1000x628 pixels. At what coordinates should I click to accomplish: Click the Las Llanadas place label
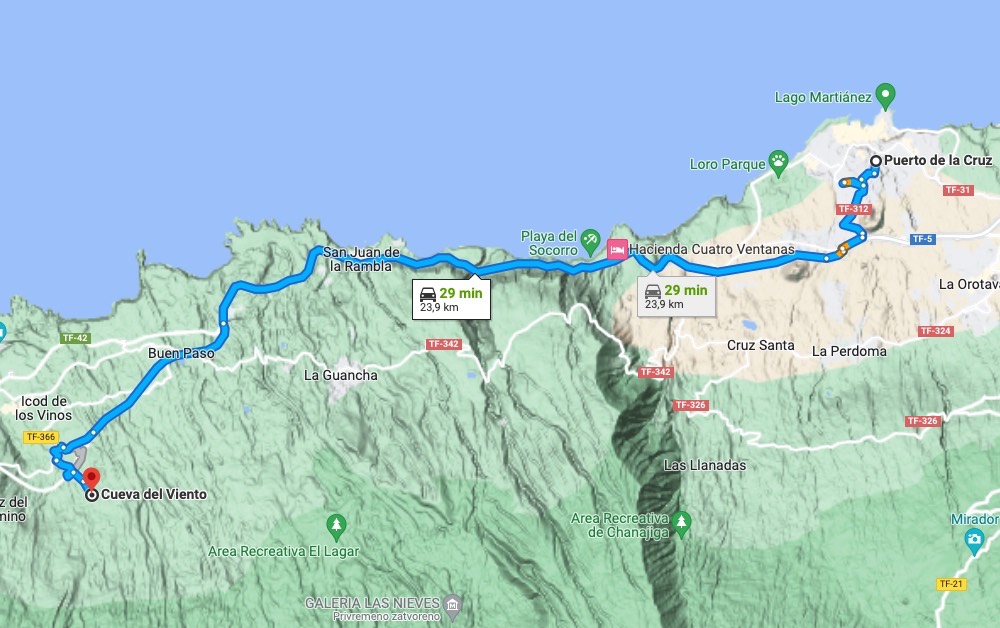(705, 465)
